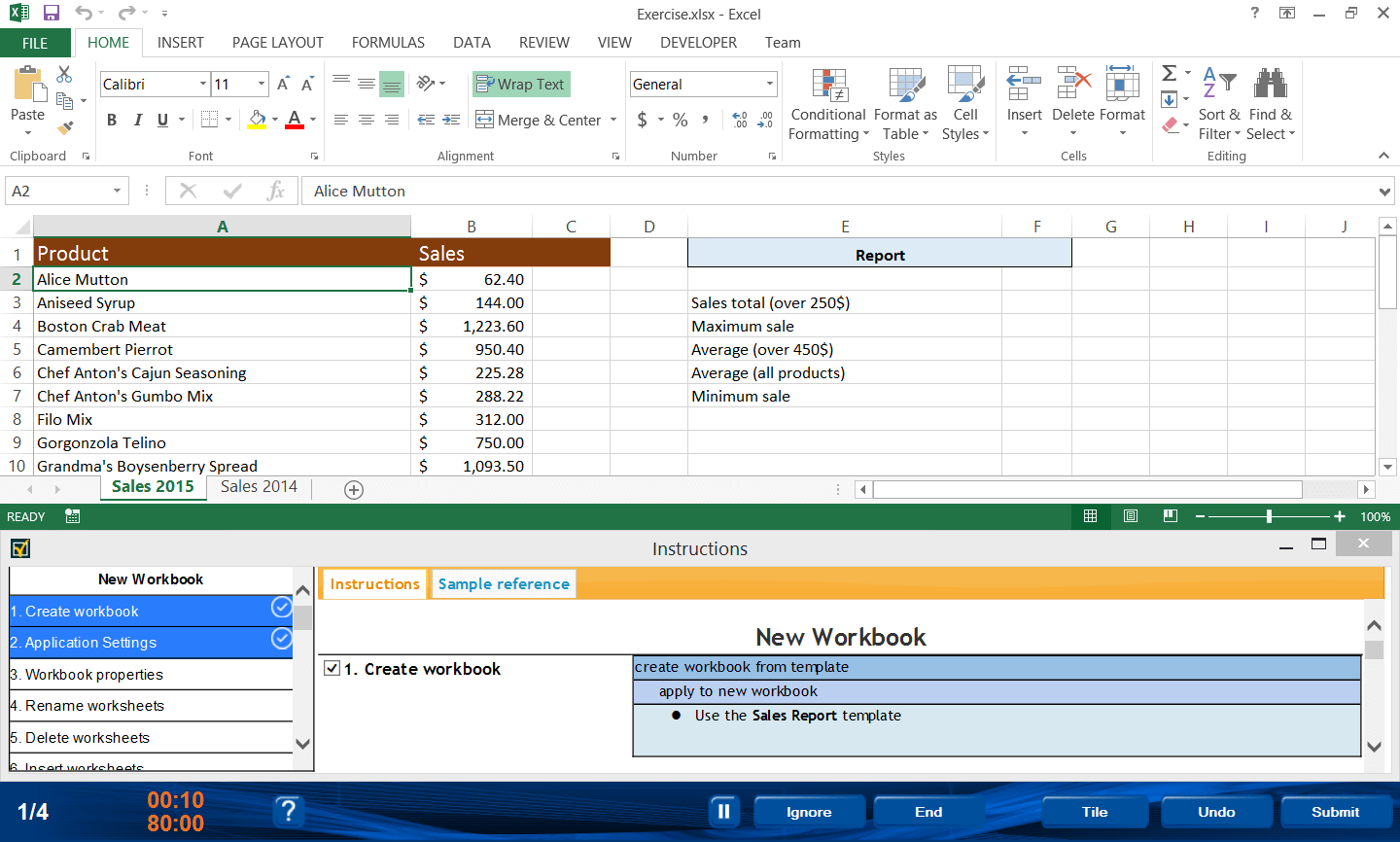Click the Align Left icon
Screen dimensions: 1400x842
[341, 120]
